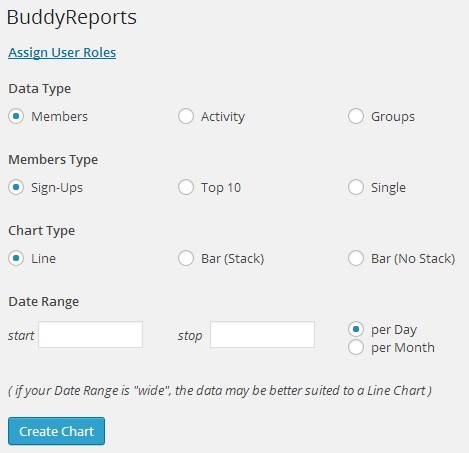Click the Create Chart button

tap(56, 431)
